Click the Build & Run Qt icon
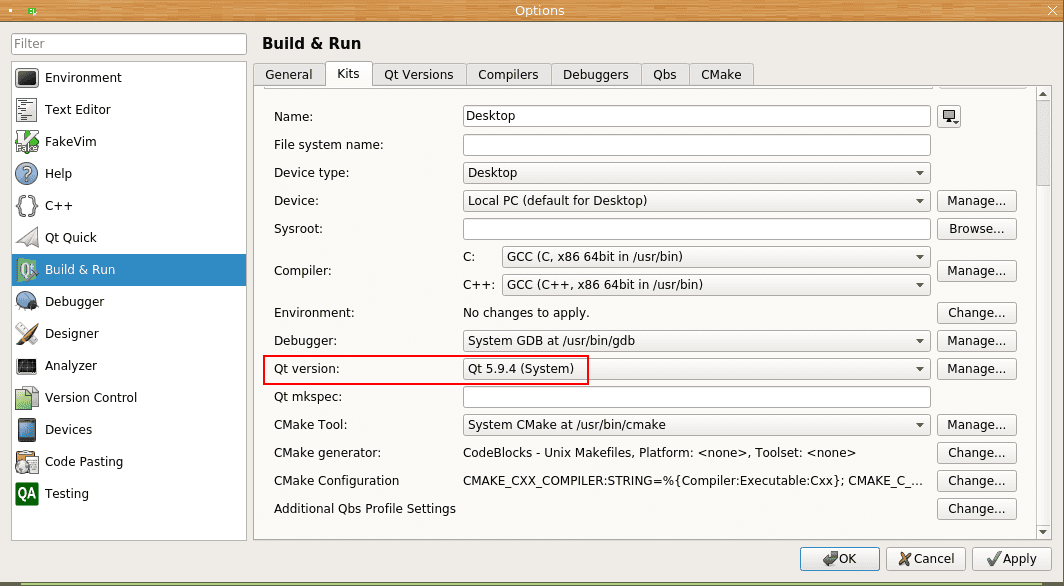Viewport: 1064px width, 586px height. 27,270
